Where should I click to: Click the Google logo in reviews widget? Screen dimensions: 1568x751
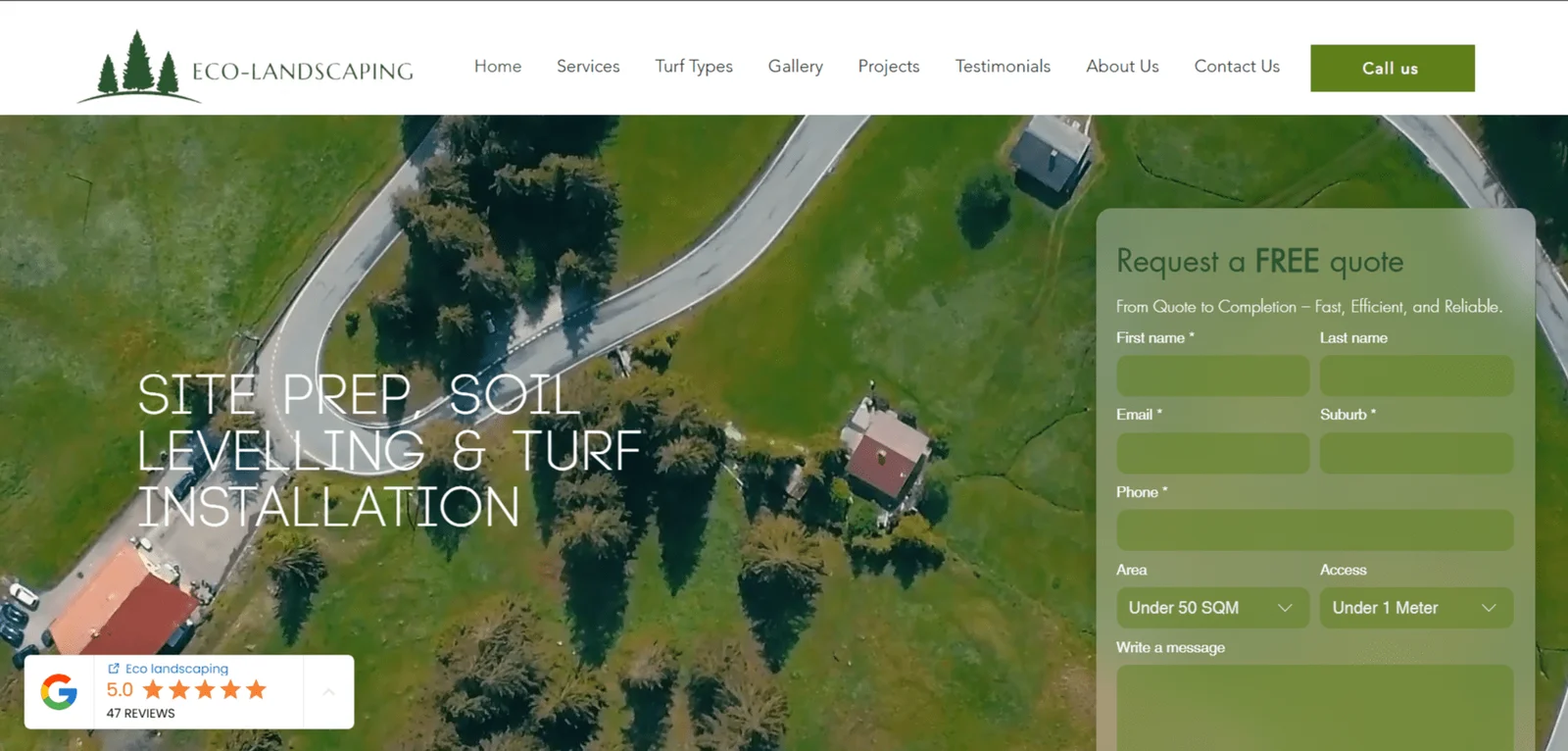point(59,692)
